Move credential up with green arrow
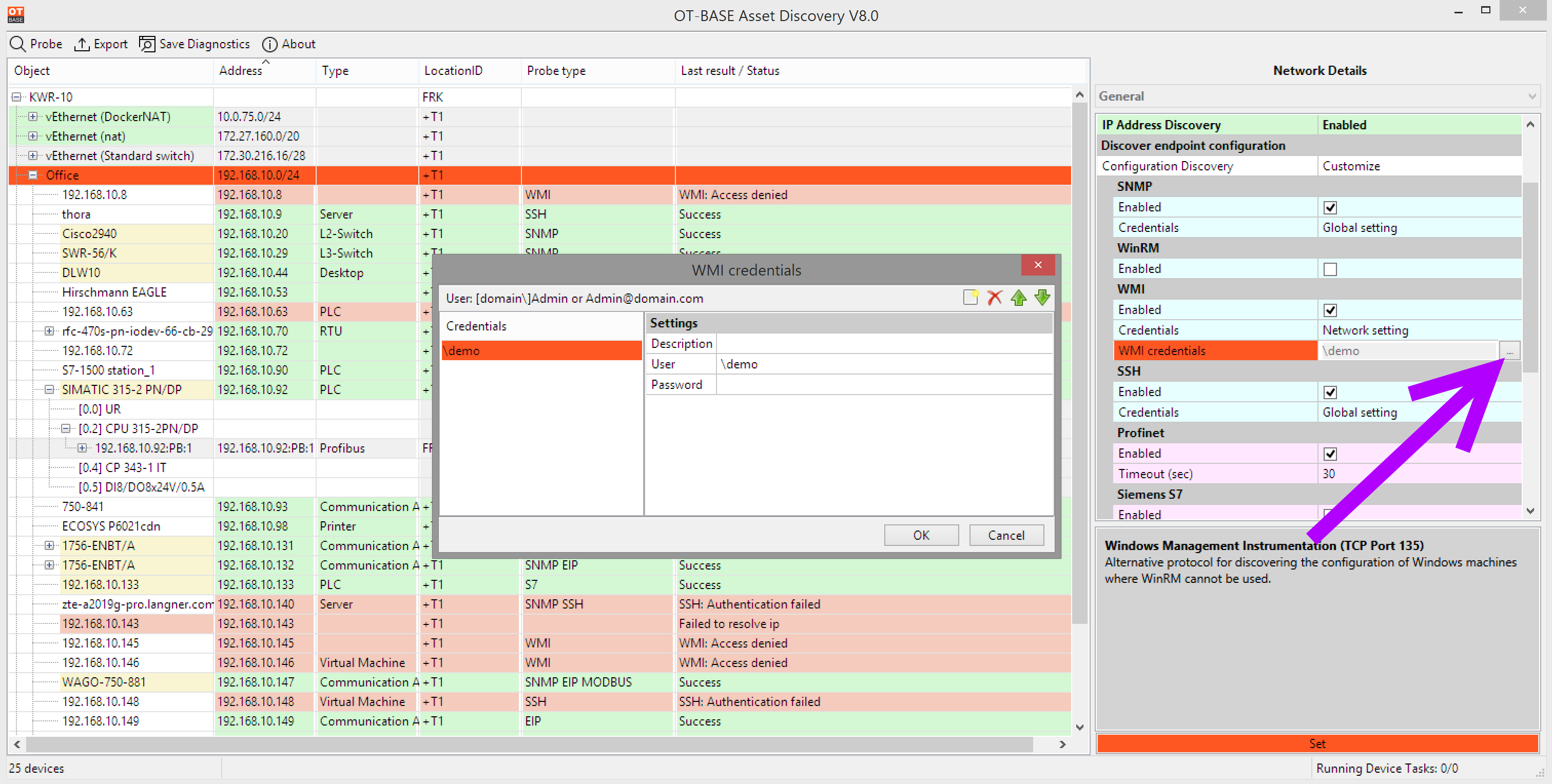1552x784 pixels. coord(1019,298)
